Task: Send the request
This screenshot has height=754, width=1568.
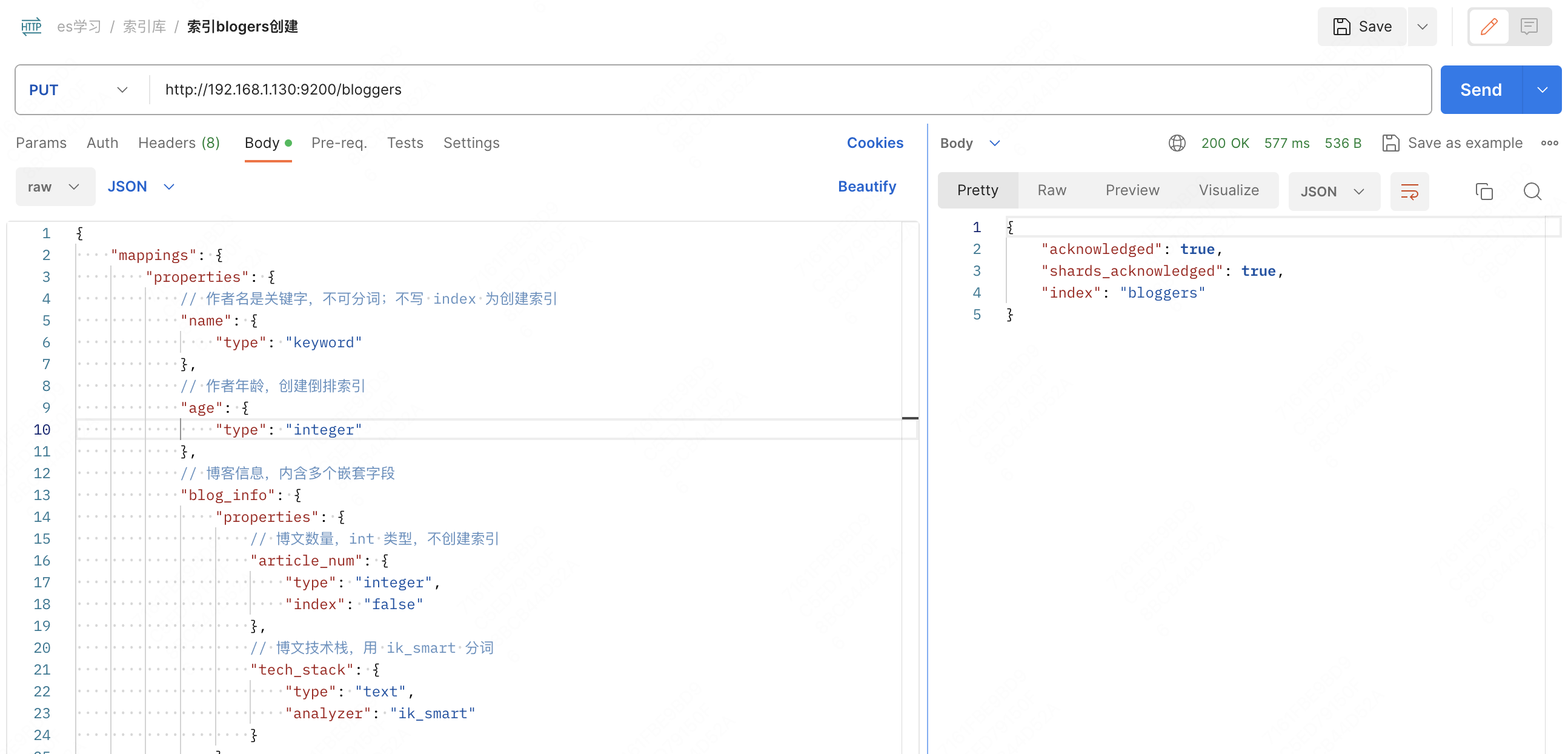Action: 1480,90
